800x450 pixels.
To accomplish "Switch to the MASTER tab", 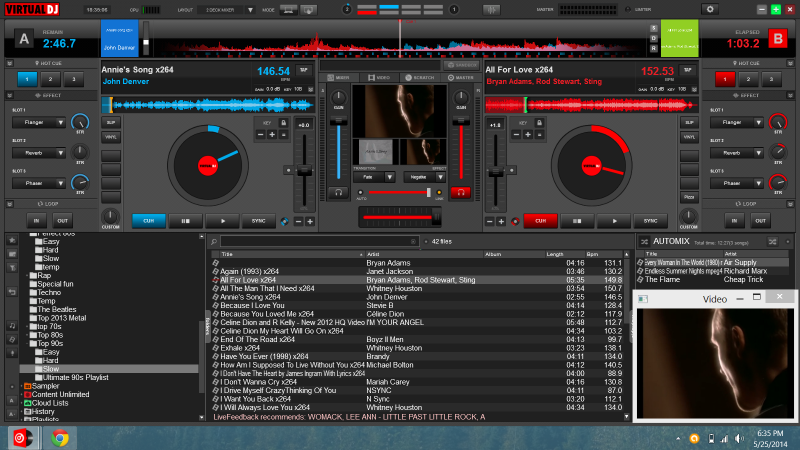I will click(461, 78).
